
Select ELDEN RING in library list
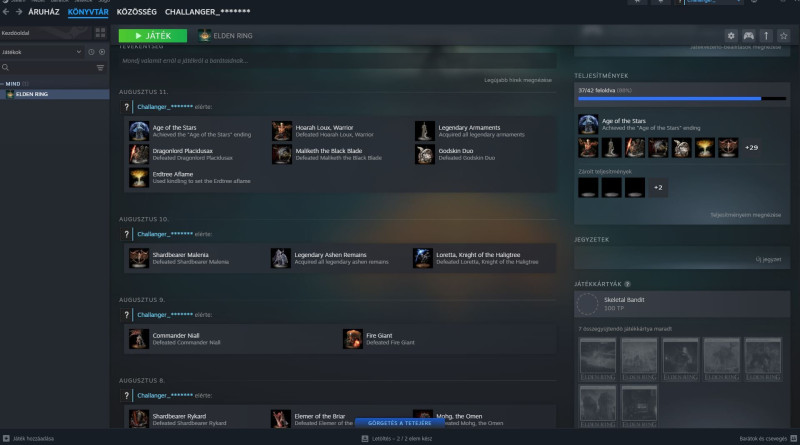[x=55, y=94]
